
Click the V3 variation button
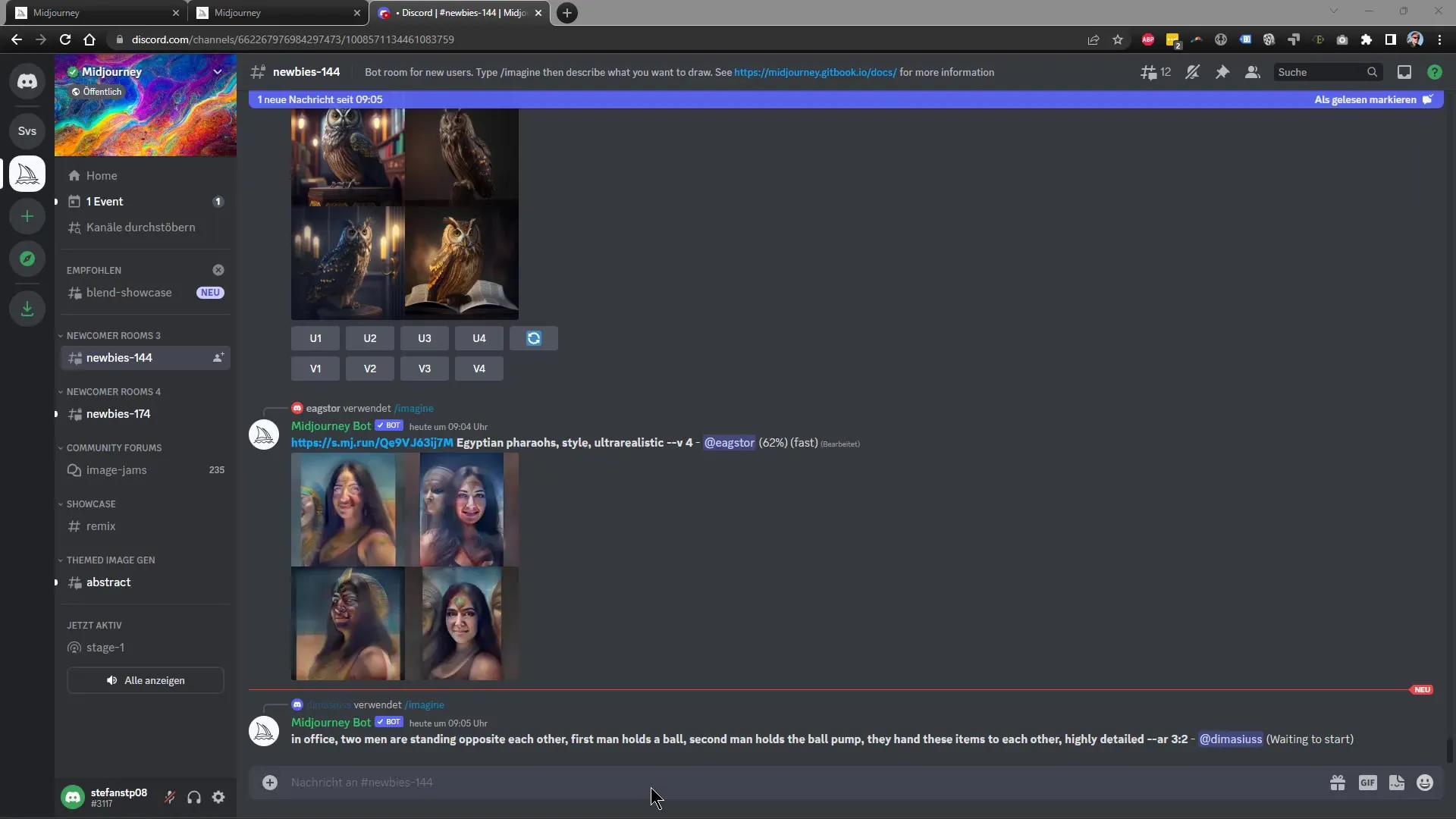424,368
